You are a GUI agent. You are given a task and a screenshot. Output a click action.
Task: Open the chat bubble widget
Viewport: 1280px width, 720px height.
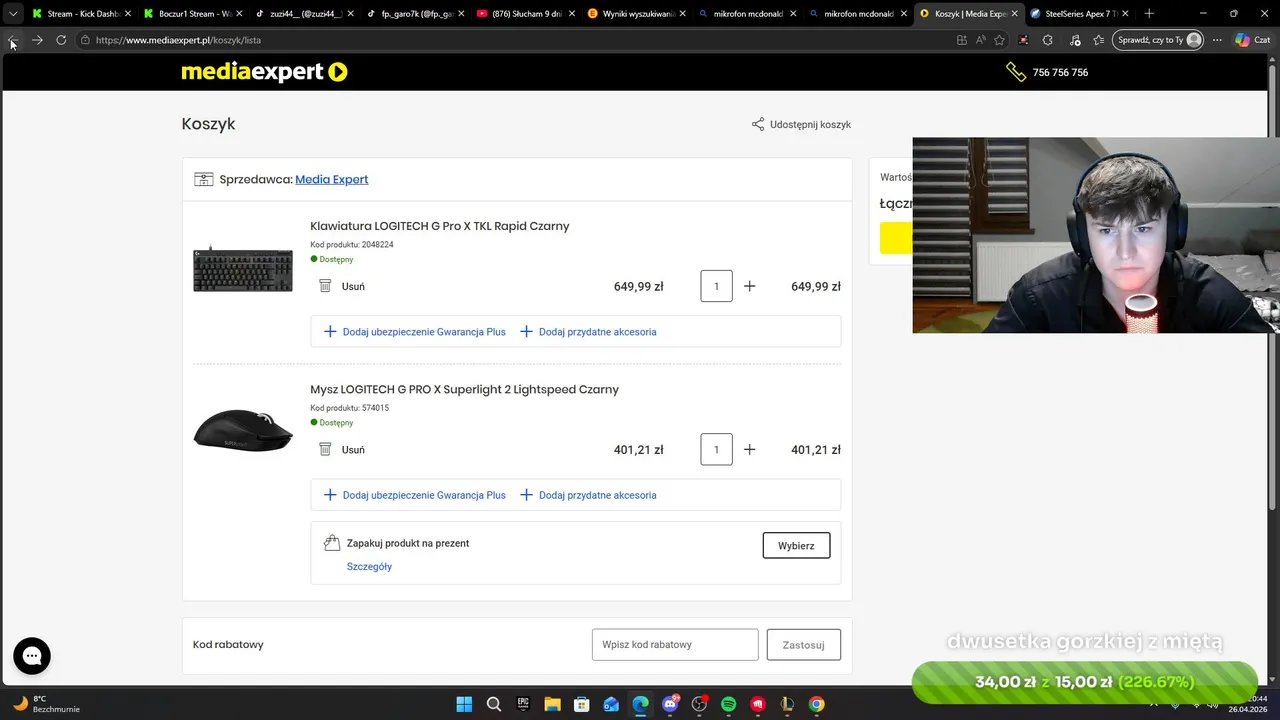click(x=32, y=656)
